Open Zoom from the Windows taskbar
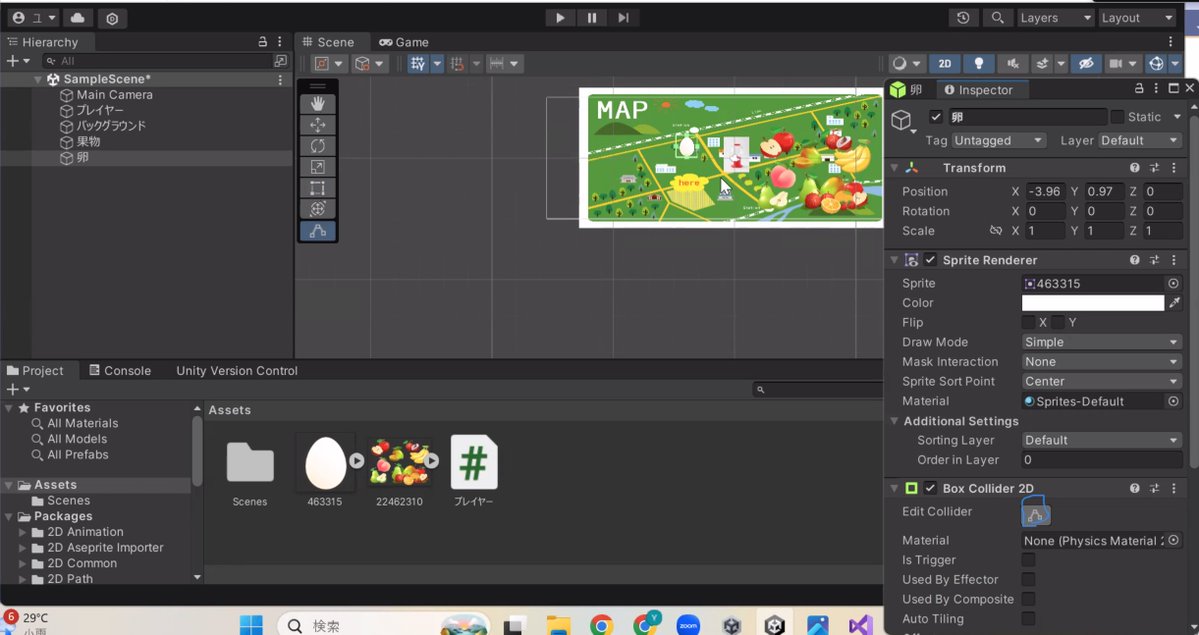Screen dimensions: 1199x635 [688, 625]
